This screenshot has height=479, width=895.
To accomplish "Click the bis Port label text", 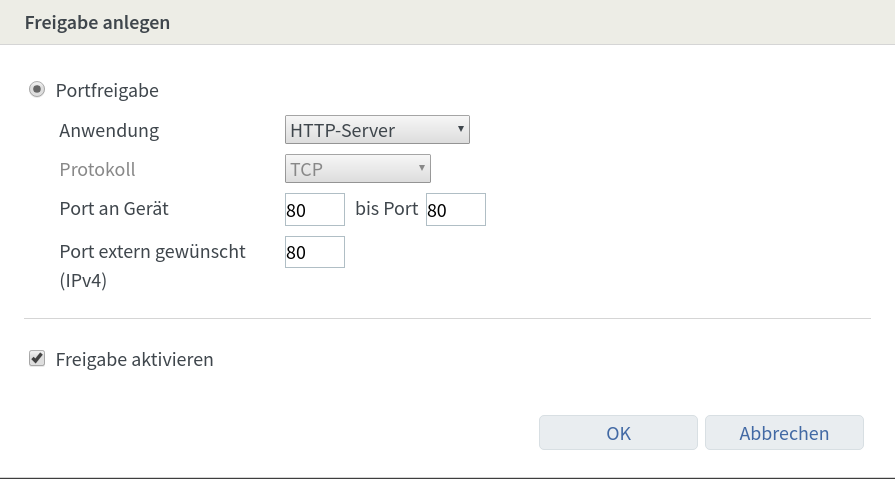I will pyautogui.click(x=386, y=209).
